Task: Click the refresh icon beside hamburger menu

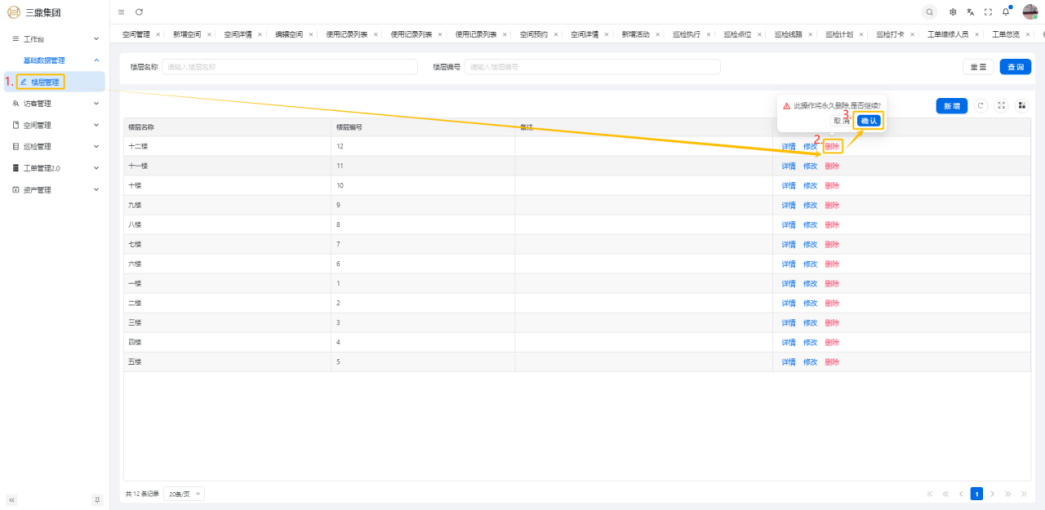Action: (139, 12)
